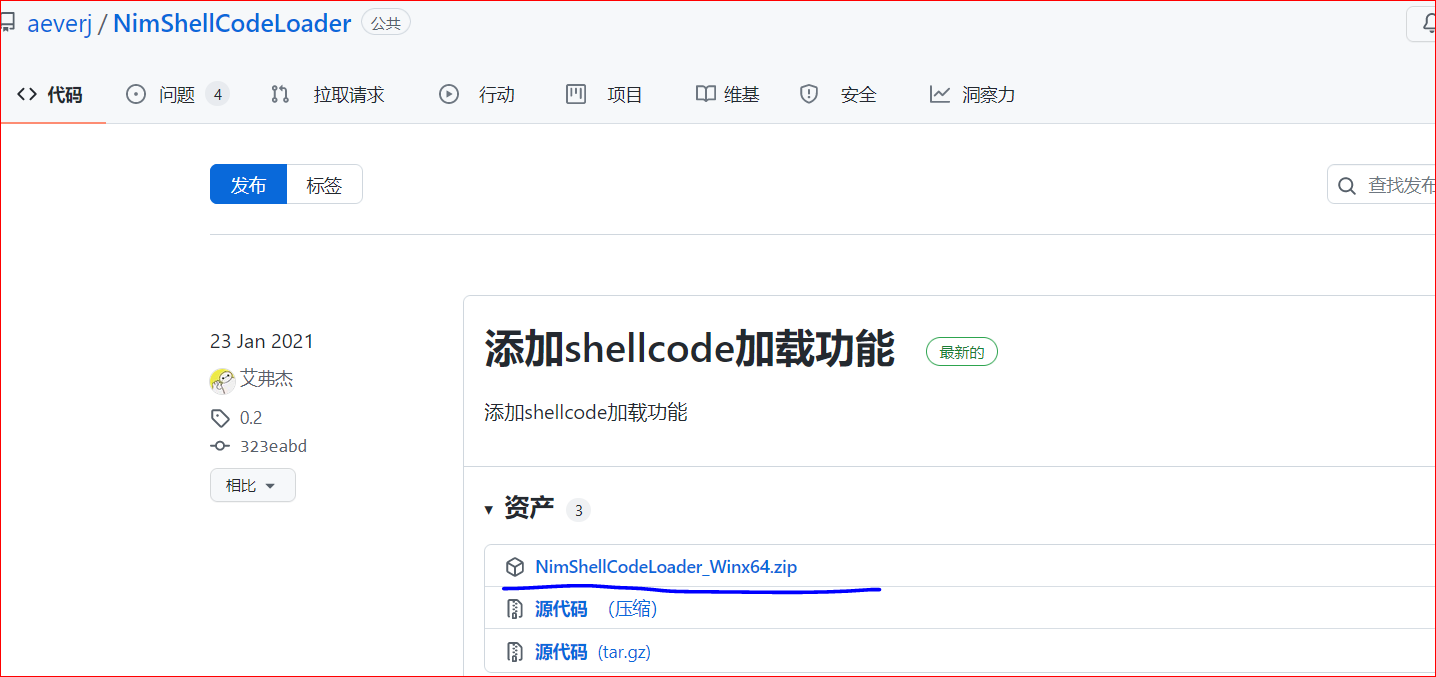This screenshot has height=677, width=1436.
Task: Click the tag icon beside 0.2
Action: [x=220, y=417]
